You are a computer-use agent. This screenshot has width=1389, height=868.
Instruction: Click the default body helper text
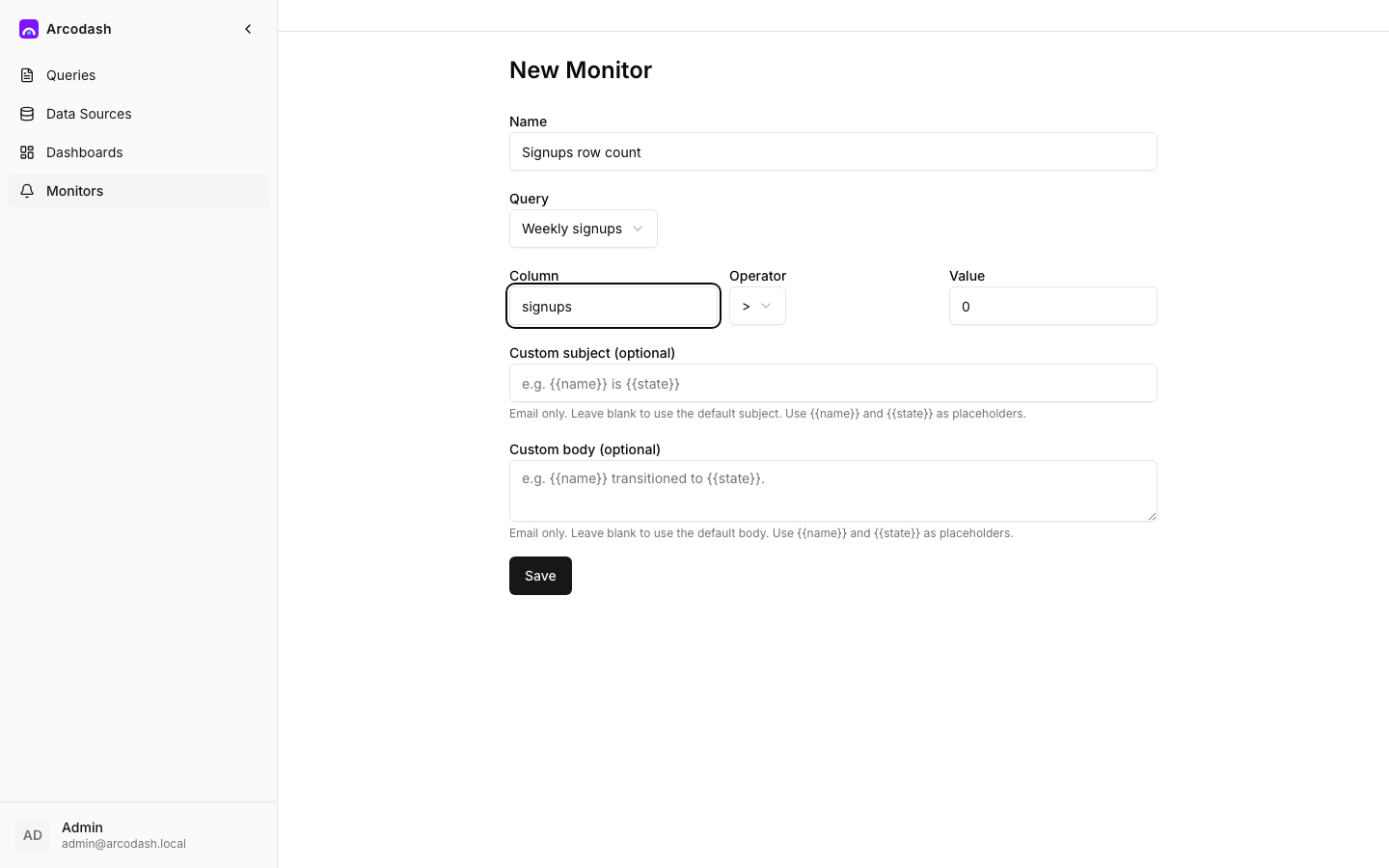coord(761,533)
